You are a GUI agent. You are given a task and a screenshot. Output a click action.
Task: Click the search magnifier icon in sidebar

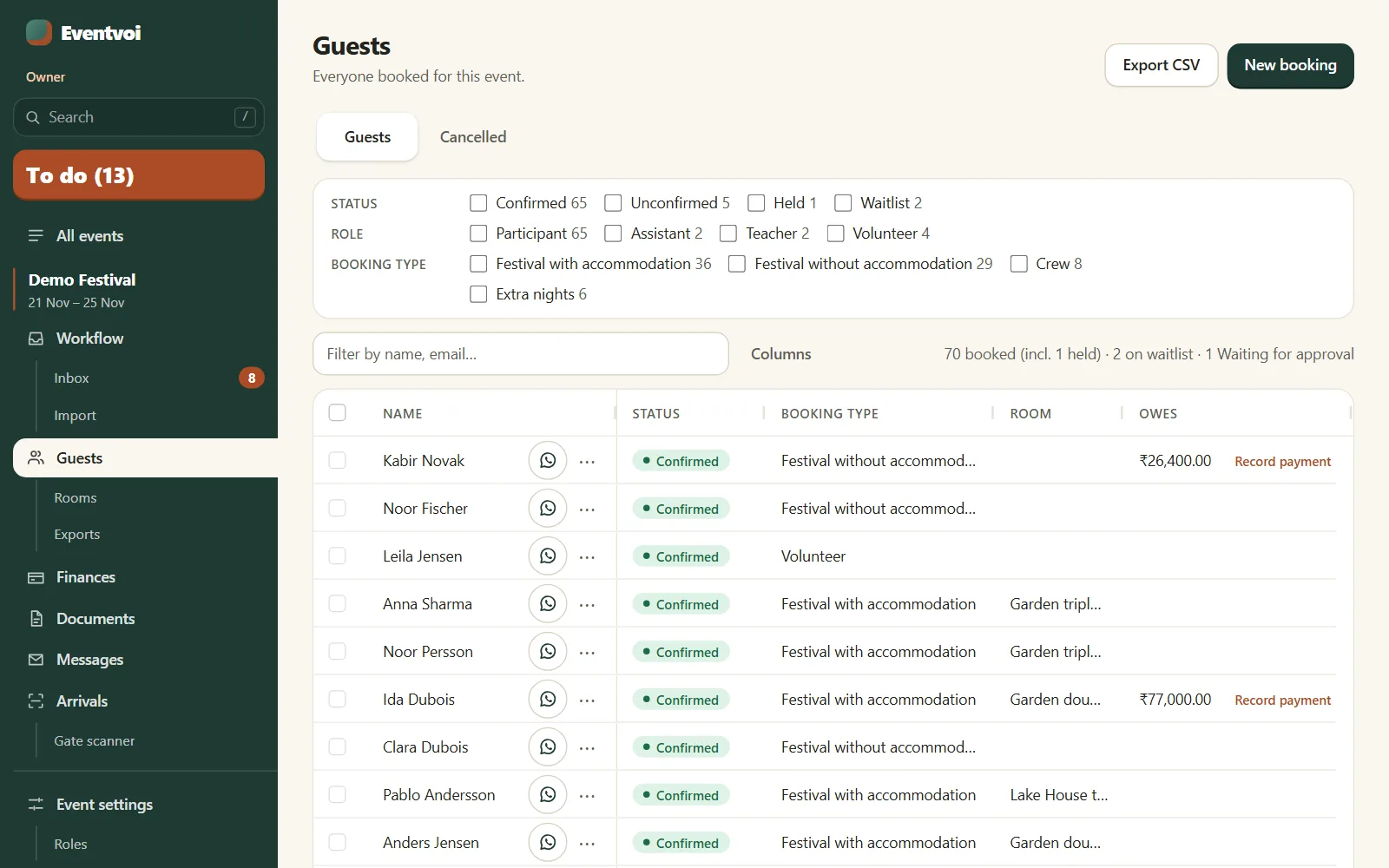(33, 117)
